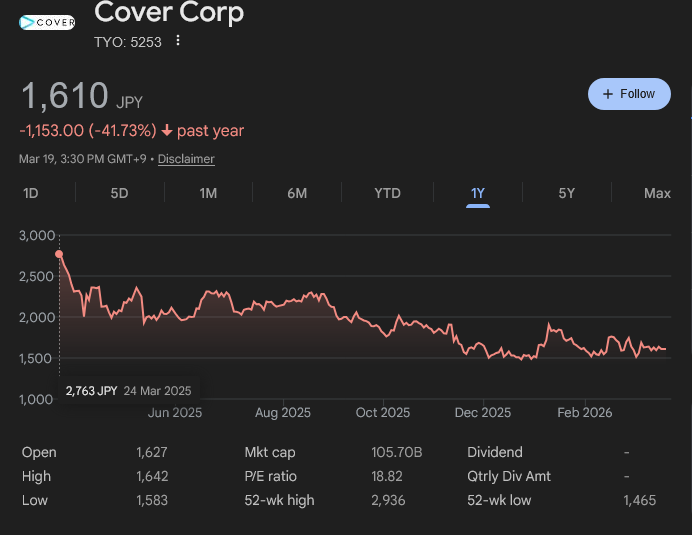Click the 52-wk low label
The width and height of the screenshot is (692, 535).
click(x=499, y=501)
